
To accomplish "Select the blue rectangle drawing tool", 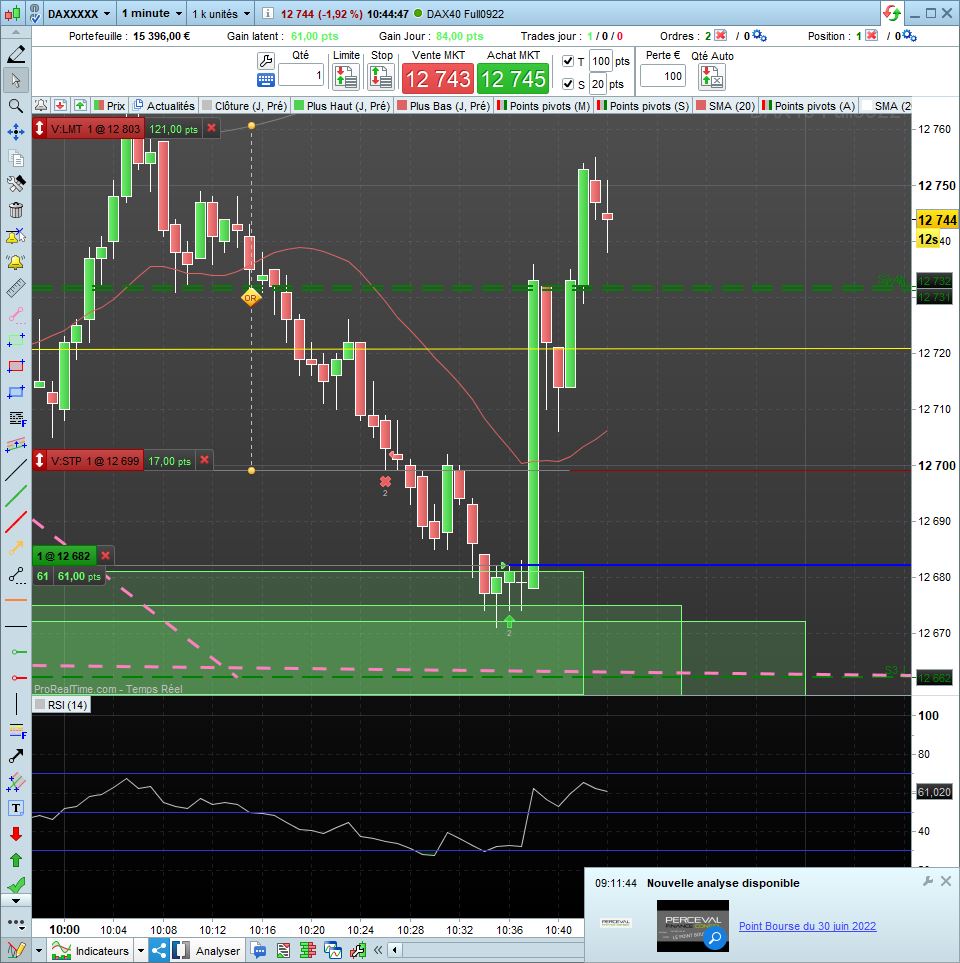I will 16,392.
